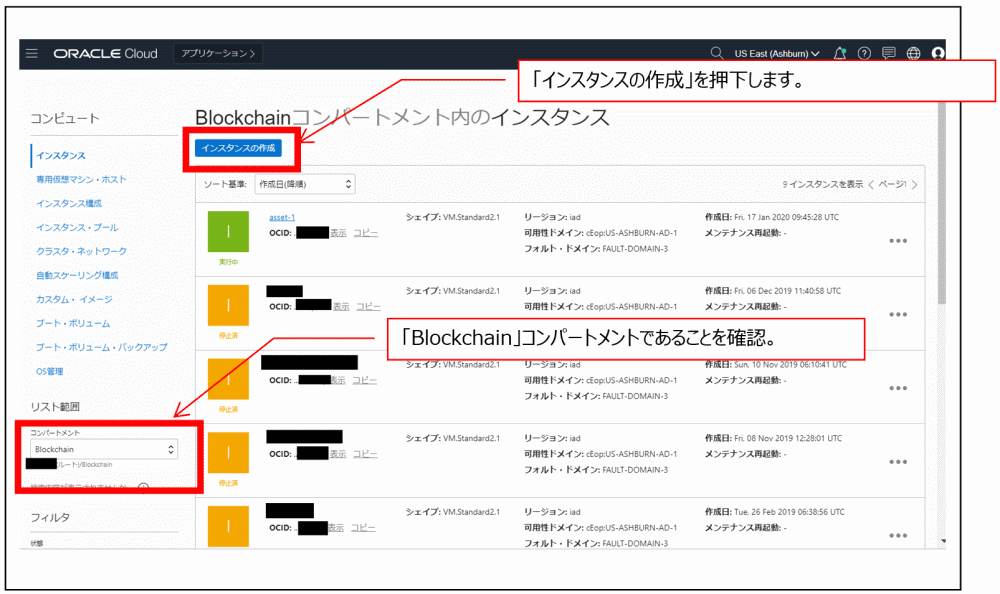The width and height of the screenshot is (1000, 594).
Task: Click the ORACLE Cloud logo
Action: click(x=105, y=54)
